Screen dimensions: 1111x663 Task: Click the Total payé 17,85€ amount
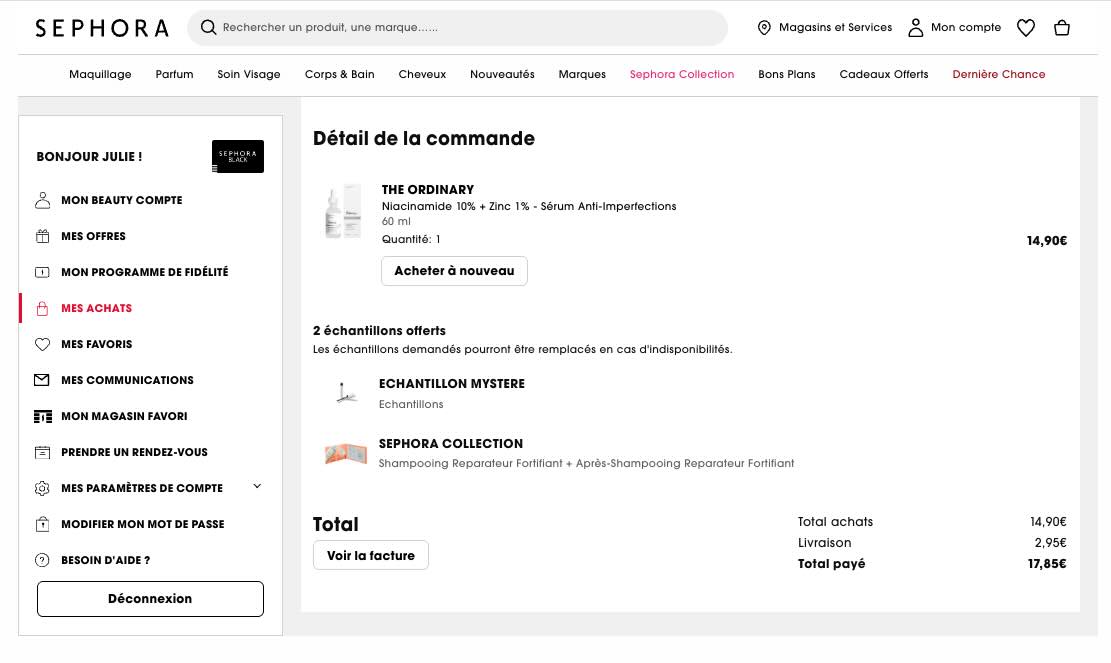[1047, 565]
